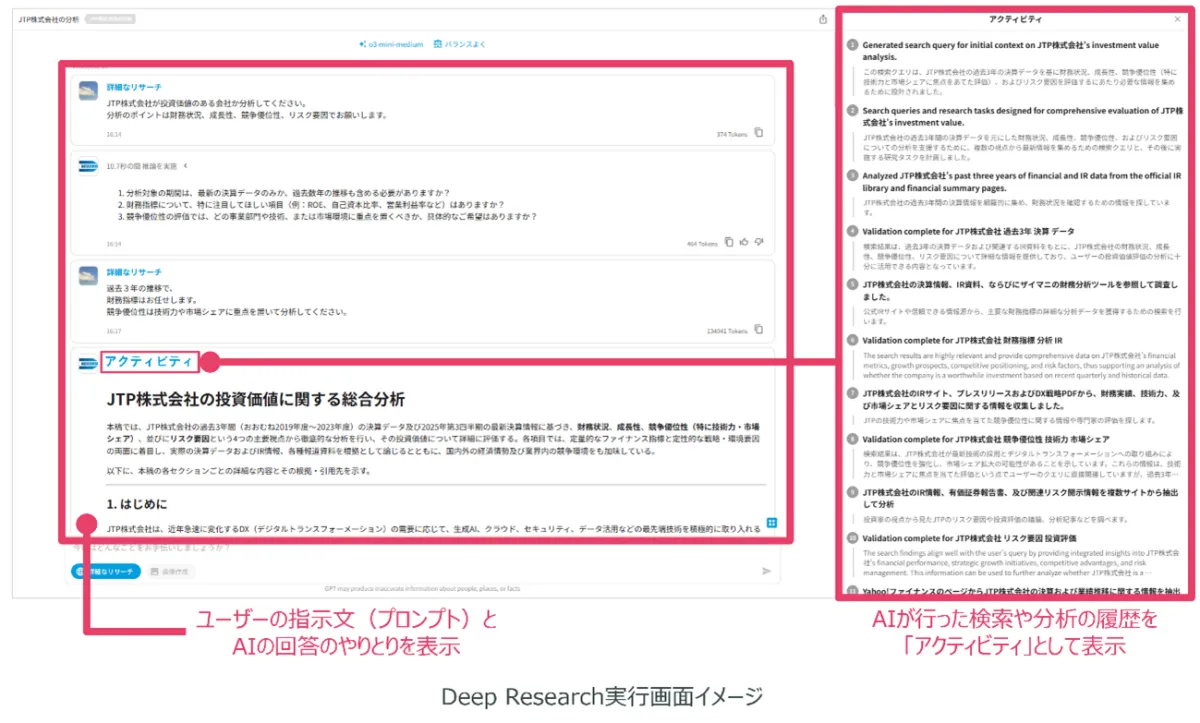Click into the message input field
Viewport: 1200px width, 723px height.
click(400, 551)
